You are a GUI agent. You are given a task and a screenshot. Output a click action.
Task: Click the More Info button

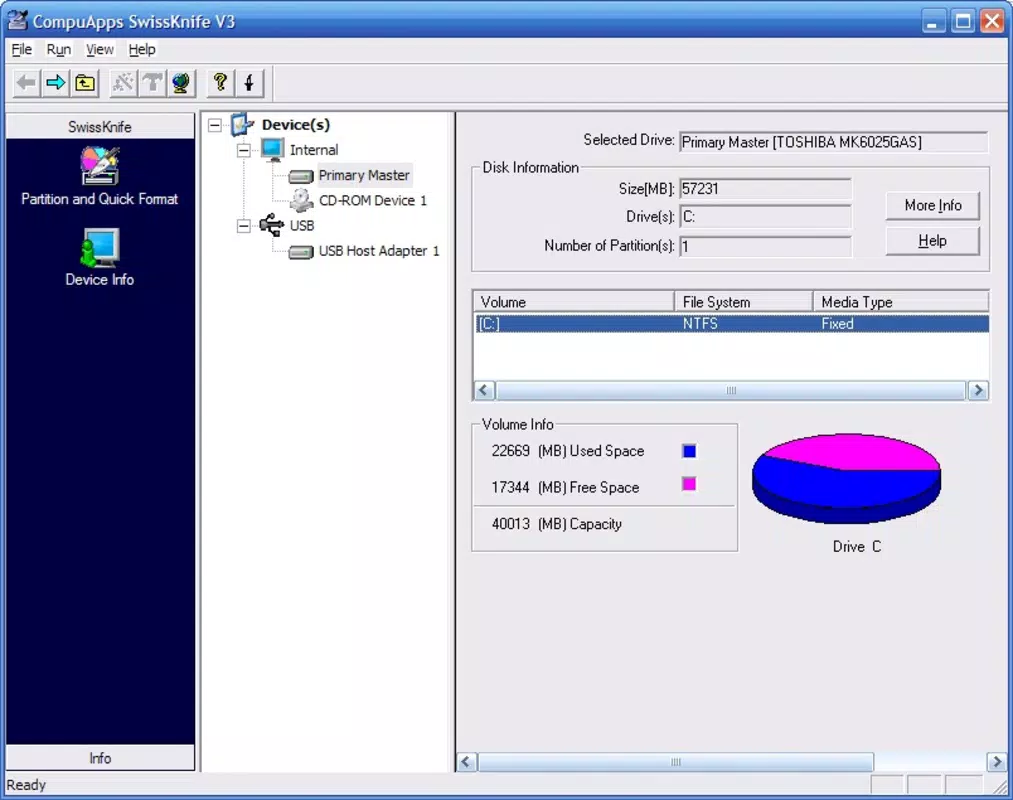932,205
